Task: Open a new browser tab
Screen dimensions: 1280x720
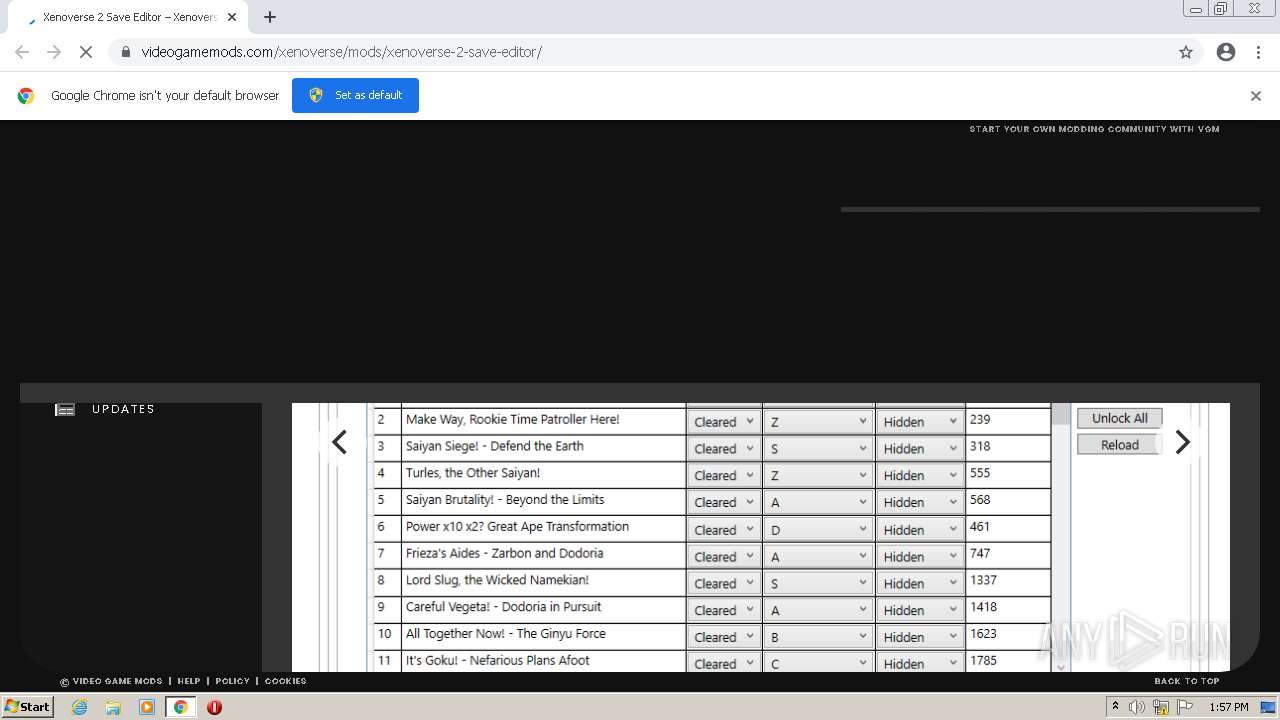Action: pos(270,17)
